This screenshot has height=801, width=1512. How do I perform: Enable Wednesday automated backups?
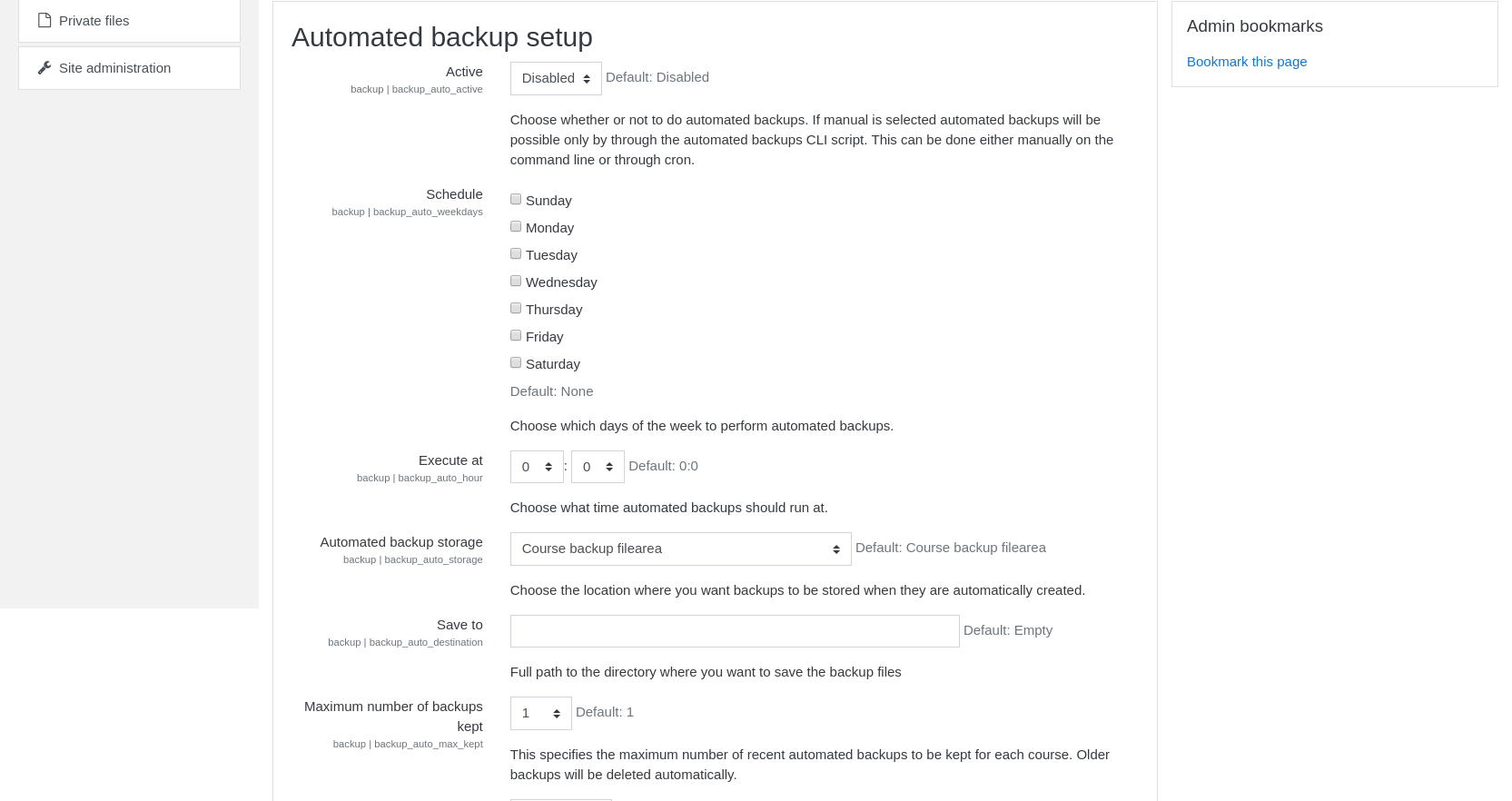tap(516, 281)
